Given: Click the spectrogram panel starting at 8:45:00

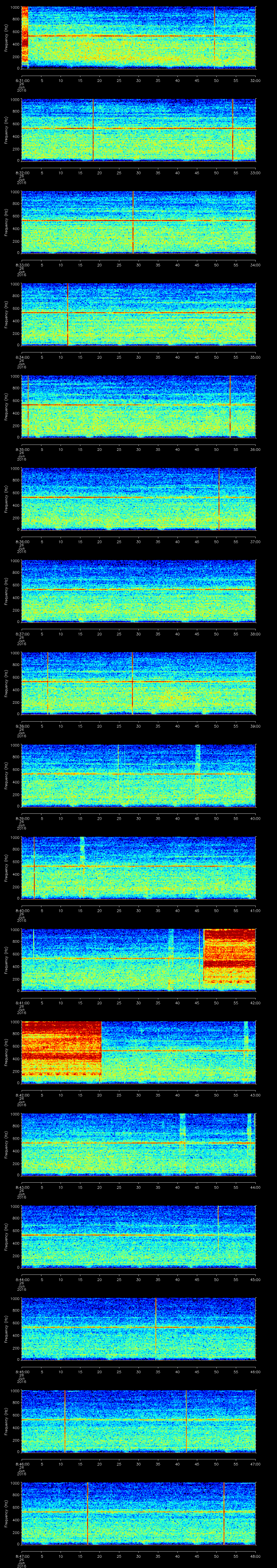Looking at the screenshot, I should [x=138, y=1329].
